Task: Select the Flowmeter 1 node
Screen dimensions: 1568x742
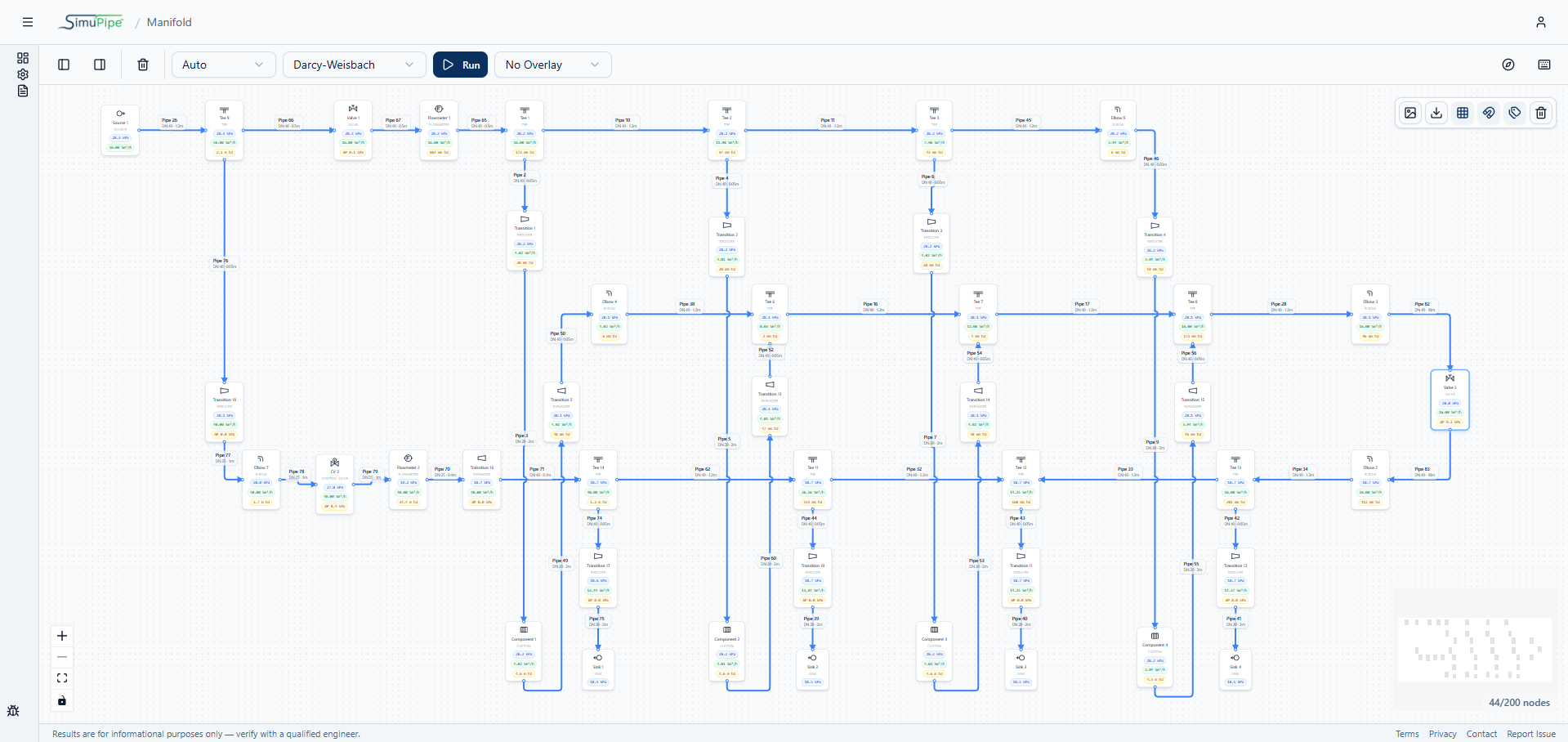Action: pyautogui.click(x=439, y=131)
